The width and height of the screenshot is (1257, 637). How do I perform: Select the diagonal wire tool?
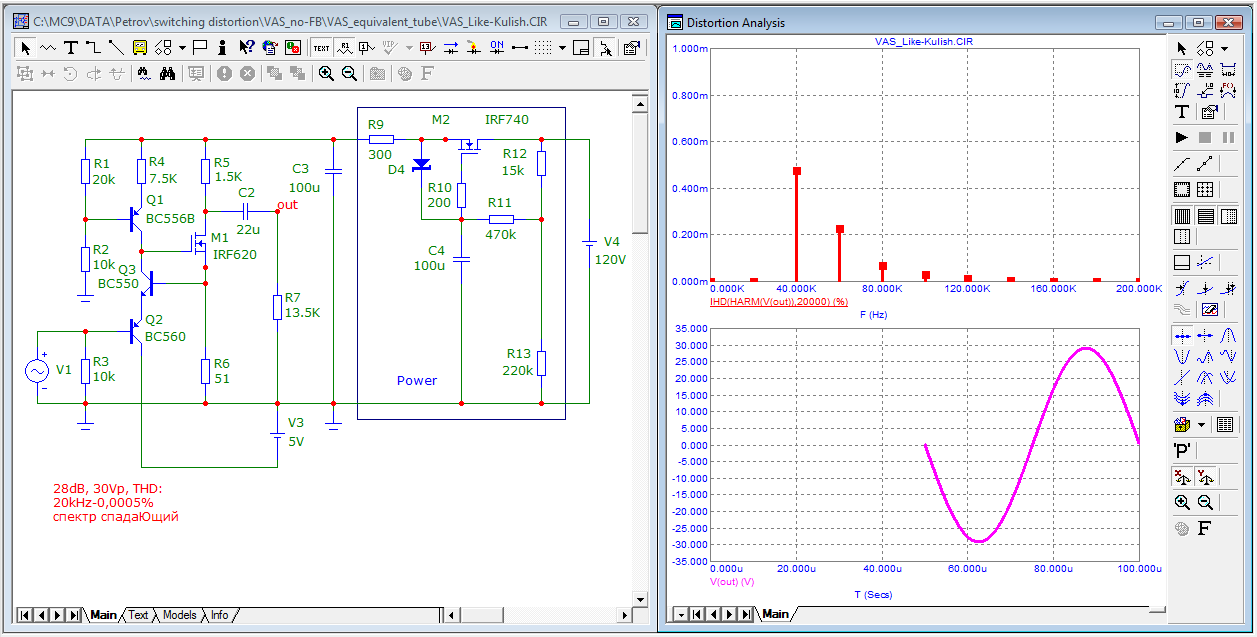pos(116,48)
